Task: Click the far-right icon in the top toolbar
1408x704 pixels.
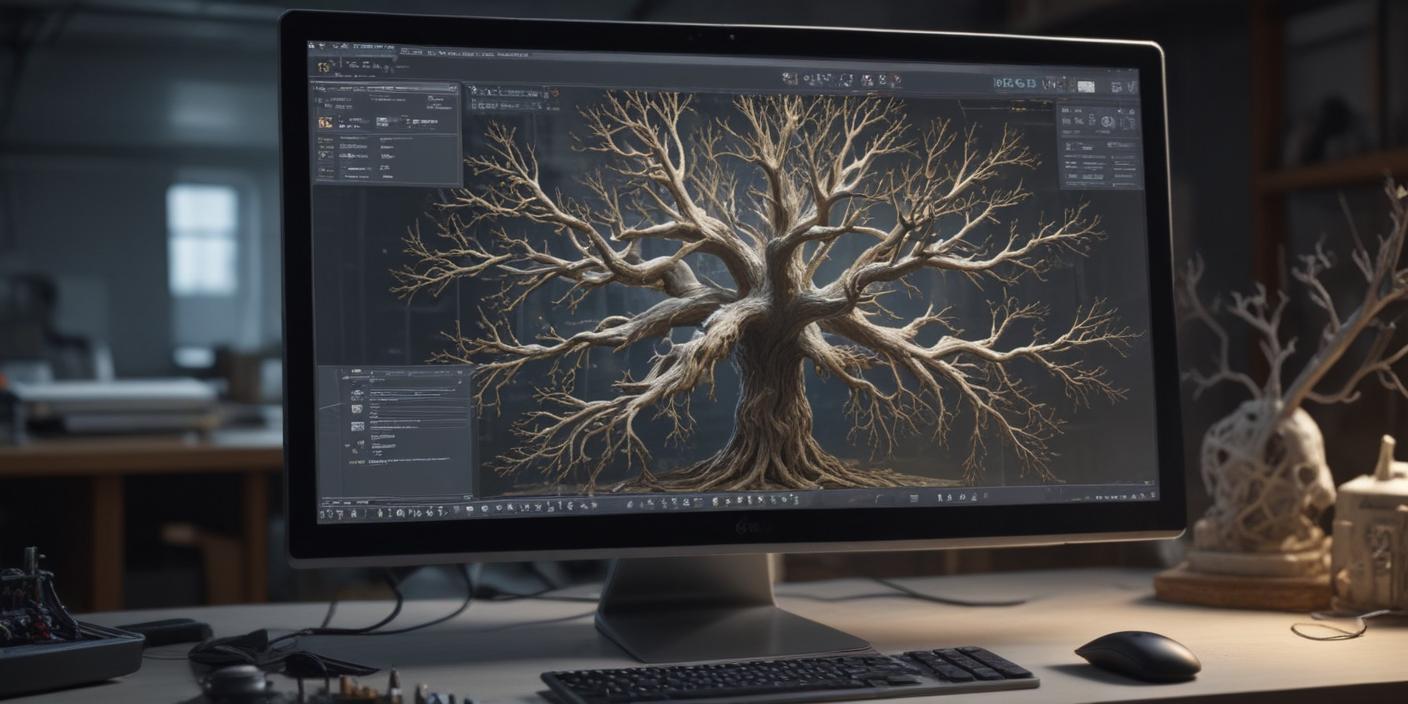Action: point(1130,87)
